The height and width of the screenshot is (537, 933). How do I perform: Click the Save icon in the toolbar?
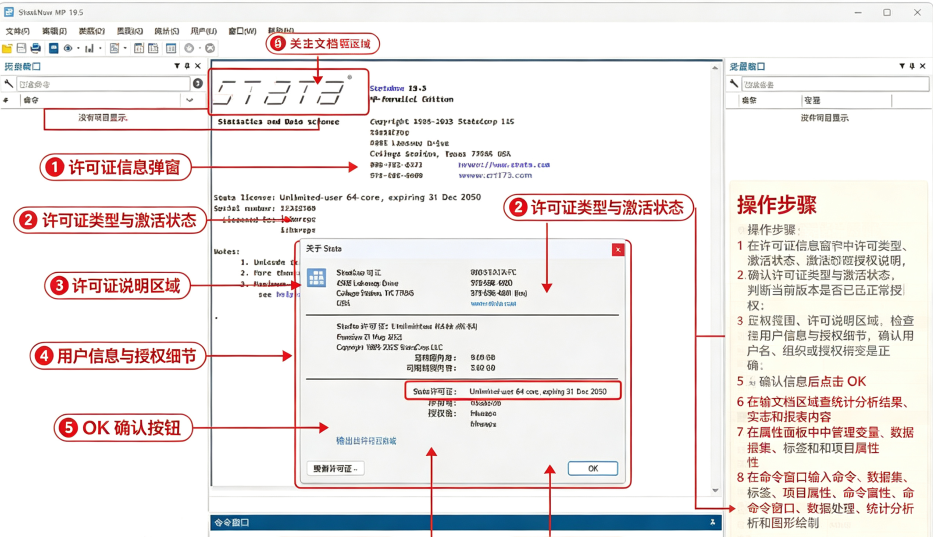(x=21, y=48)
